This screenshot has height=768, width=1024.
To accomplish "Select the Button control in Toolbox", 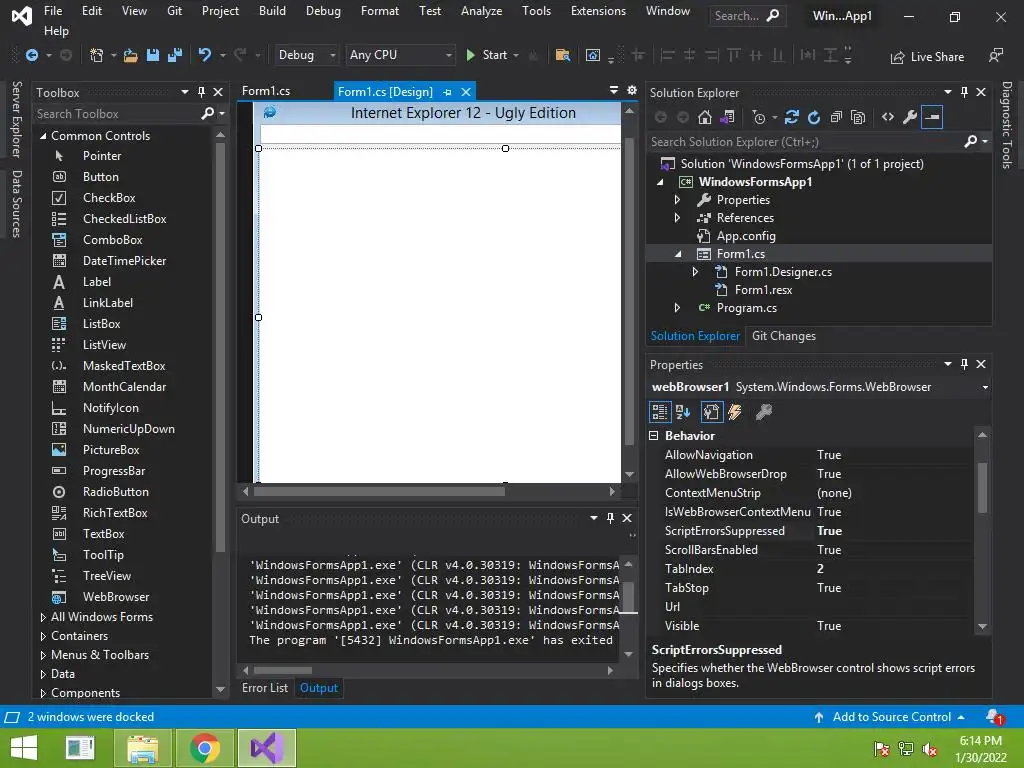I will [x=101, y=176].
